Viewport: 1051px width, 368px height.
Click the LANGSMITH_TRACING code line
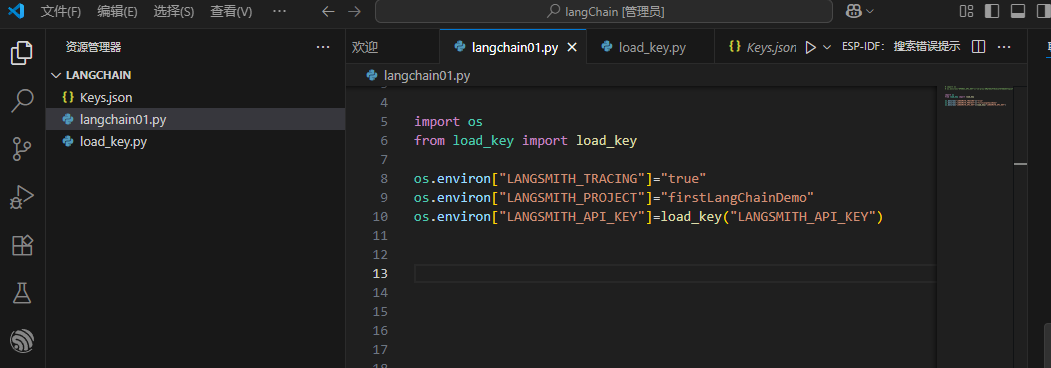pyautogui.click(x=560, y=179)
